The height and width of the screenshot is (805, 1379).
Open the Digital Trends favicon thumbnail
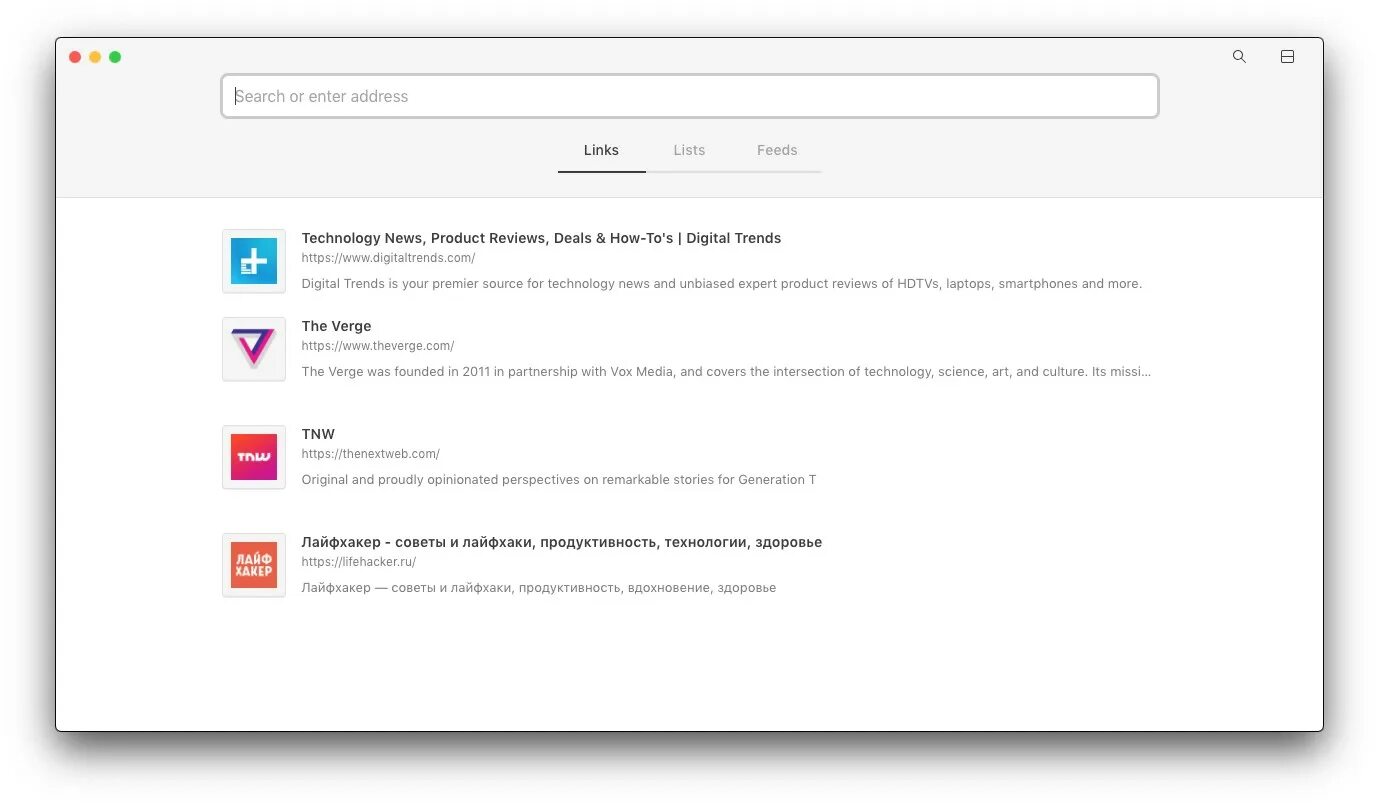point(254,261)
